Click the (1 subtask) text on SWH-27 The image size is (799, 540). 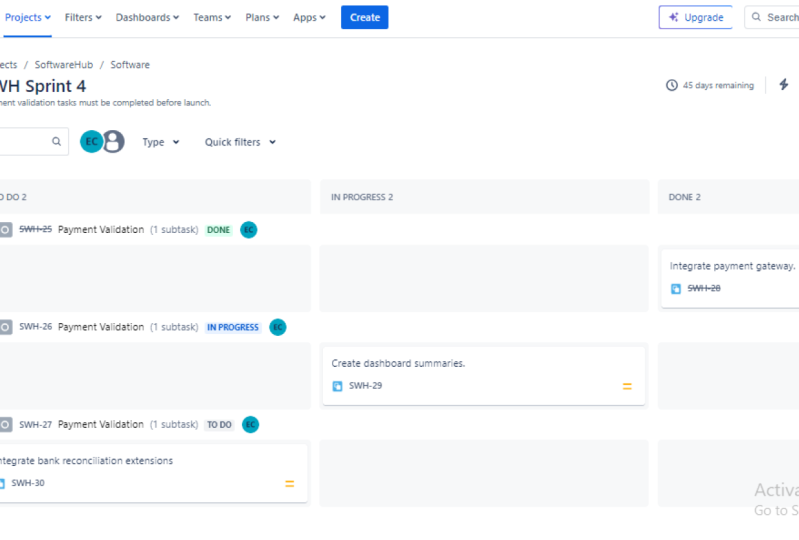click(174, 424)
